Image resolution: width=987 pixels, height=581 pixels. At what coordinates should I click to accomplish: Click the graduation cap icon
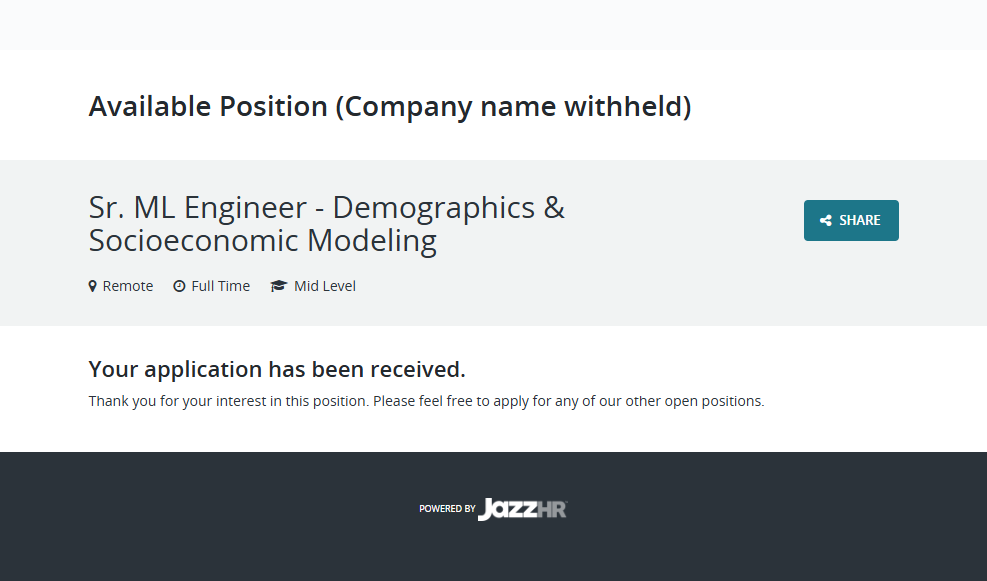click(x=278, y=286)
